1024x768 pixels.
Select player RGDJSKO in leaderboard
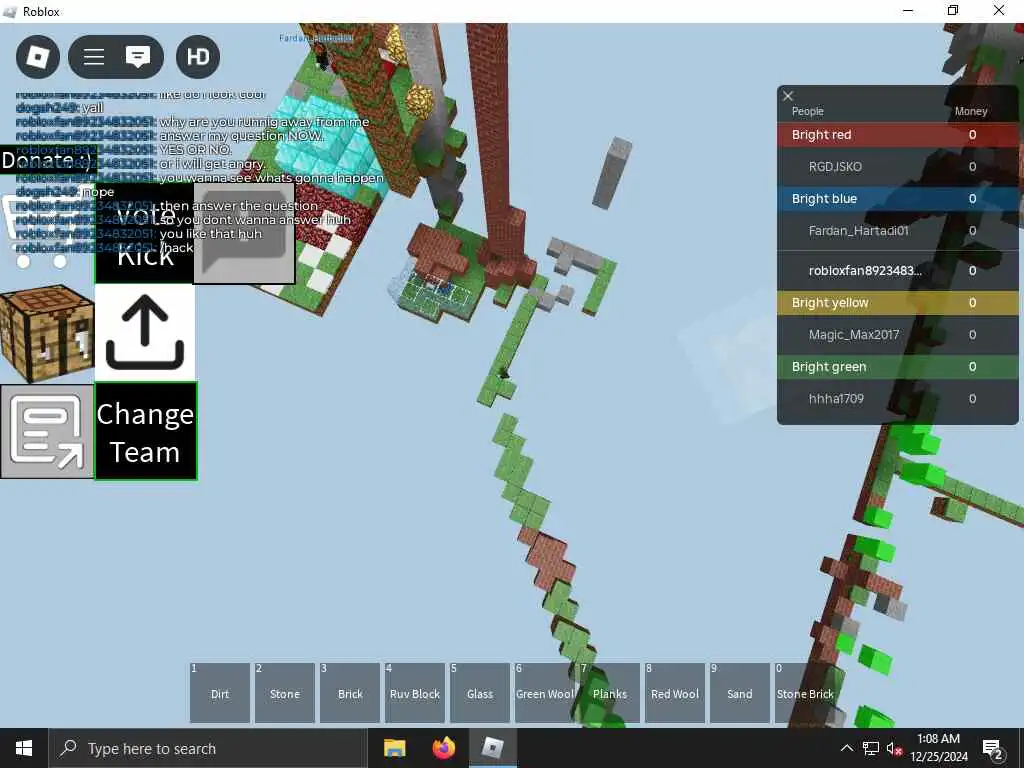click(898, 167)
